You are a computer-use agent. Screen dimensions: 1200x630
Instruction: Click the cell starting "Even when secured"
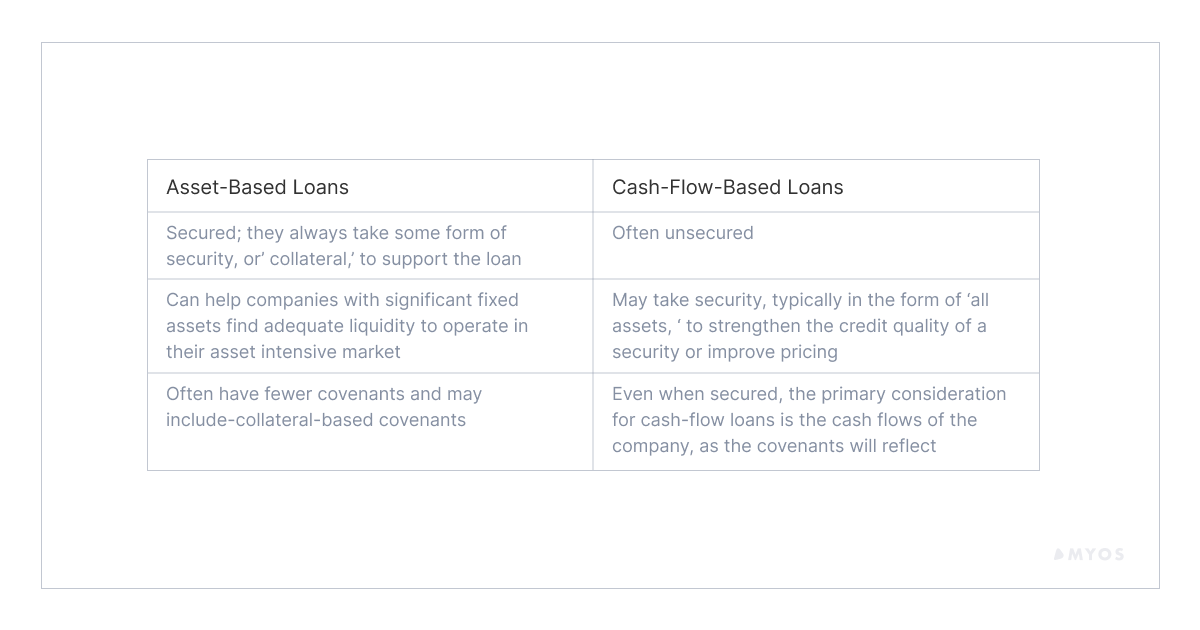click(x=808, y=420)
